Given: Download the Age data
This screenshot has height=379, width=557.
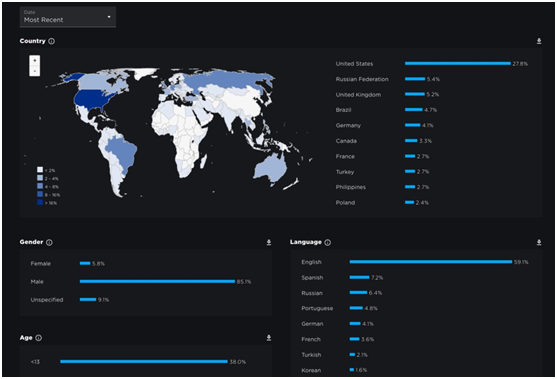Looking at the screenshot, I should point(269,338).
